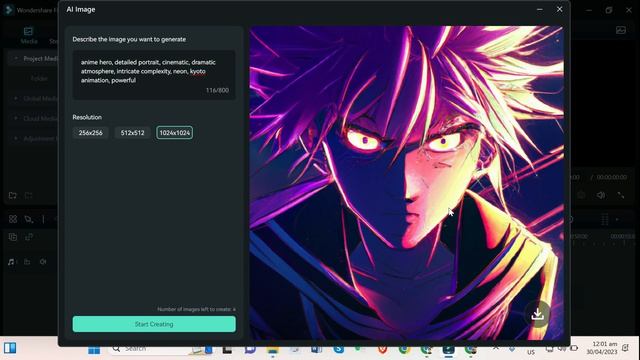Click the generated anime portrait preview

(407, 183)
